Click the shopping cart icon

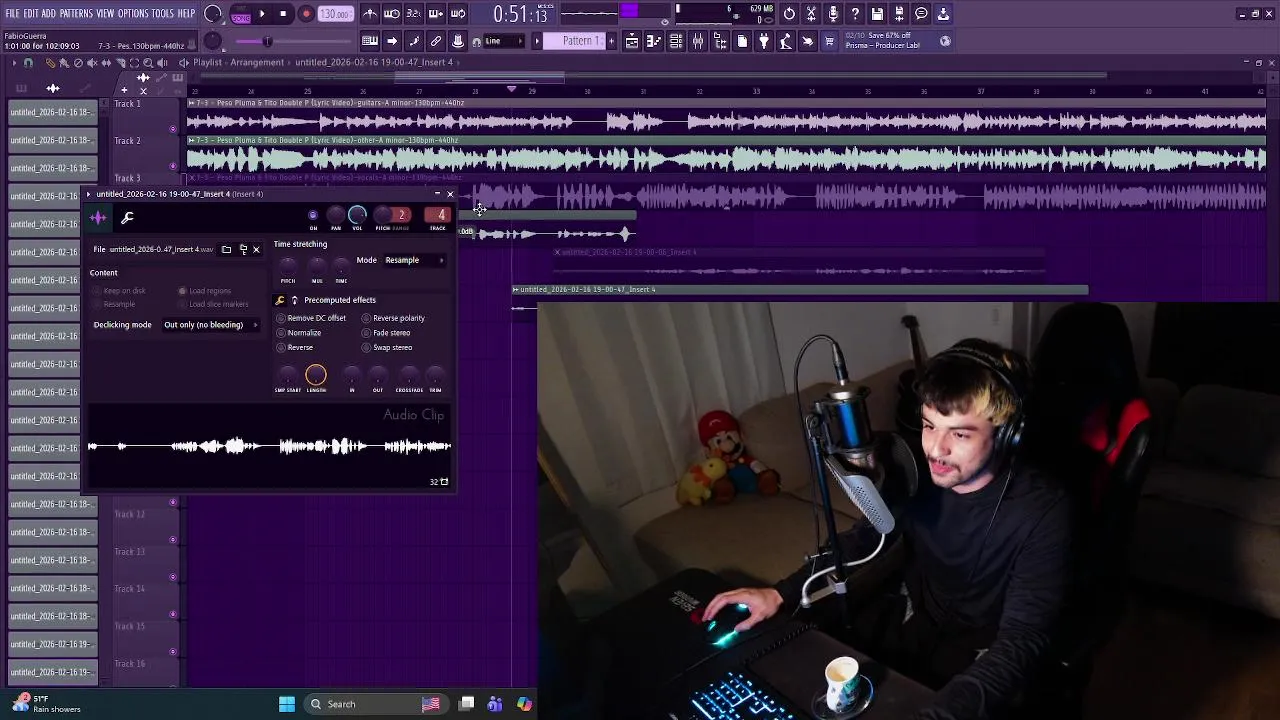pyautogui.click(x=829, y=41)
